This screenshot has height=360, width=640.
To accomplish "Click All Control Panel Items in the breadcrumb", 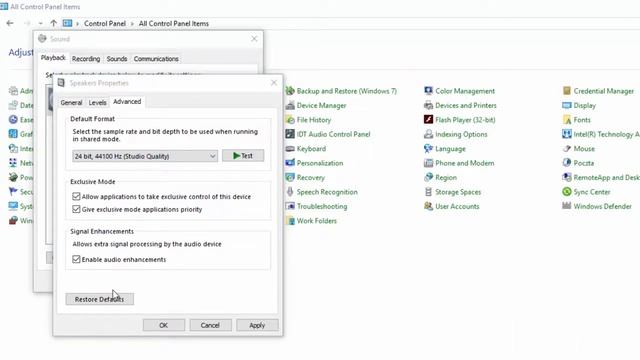I will pos(173,24).
